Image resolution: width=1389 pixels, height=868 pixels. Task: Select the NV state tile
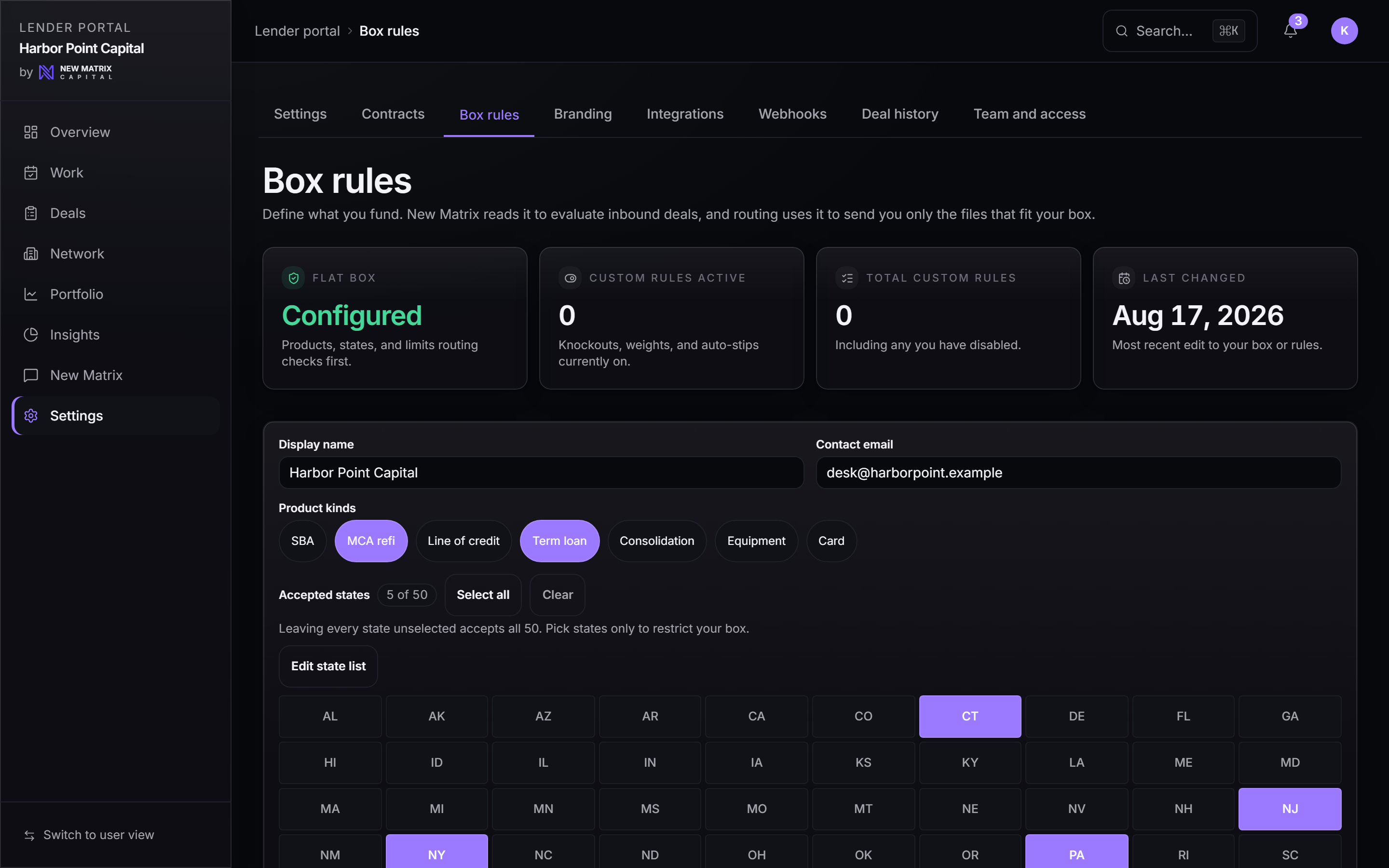coord(1077,809)
